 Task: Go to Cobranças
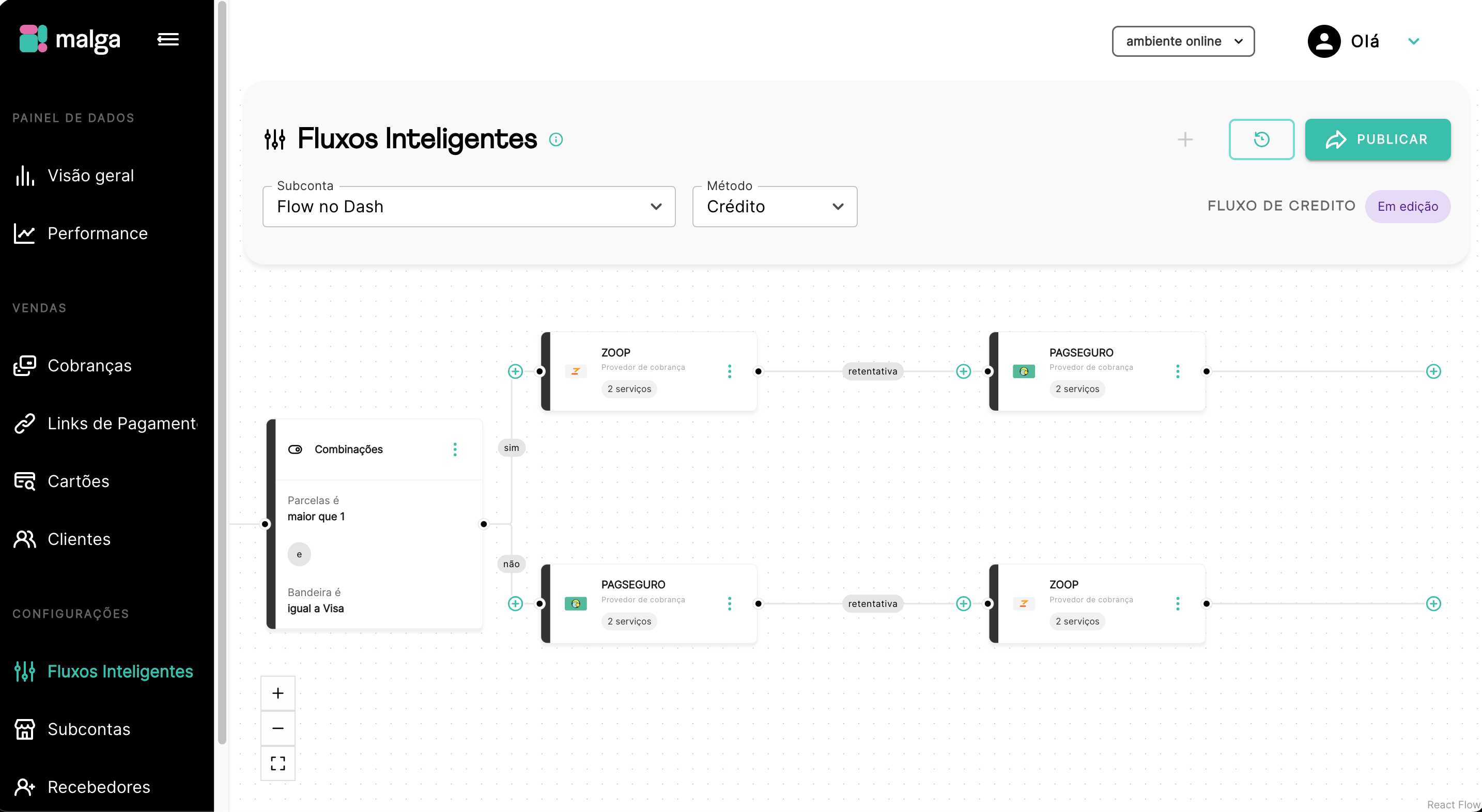[89, 365]
